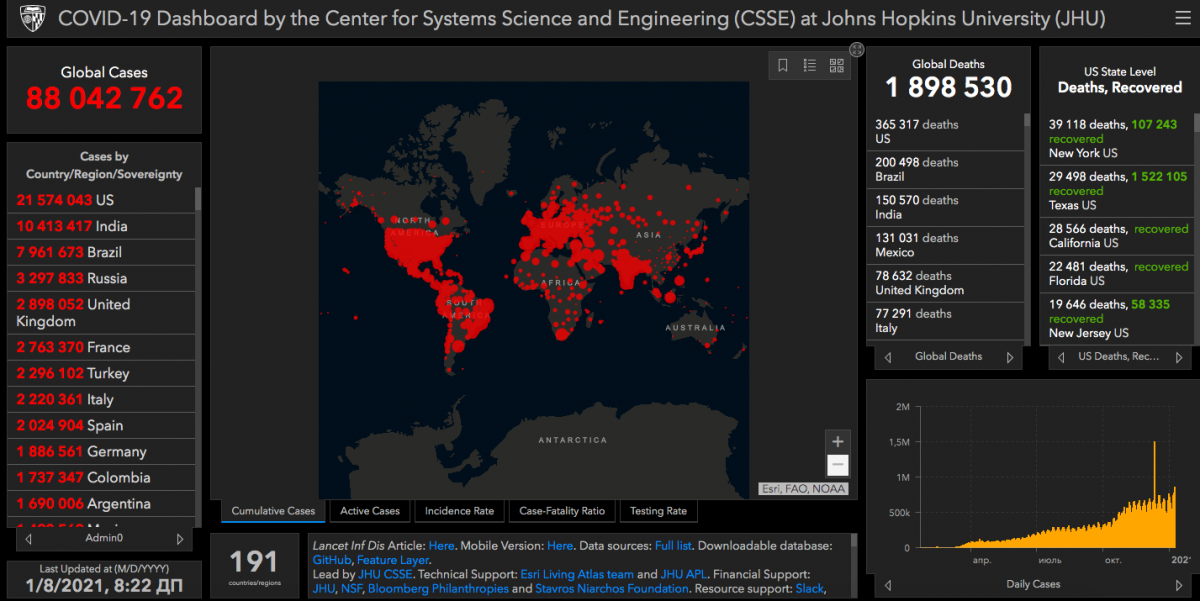Select the New Jersey US state row
Image resolution: width=1200 pixels, height=601 pixels.
(x=1116, y=319)
